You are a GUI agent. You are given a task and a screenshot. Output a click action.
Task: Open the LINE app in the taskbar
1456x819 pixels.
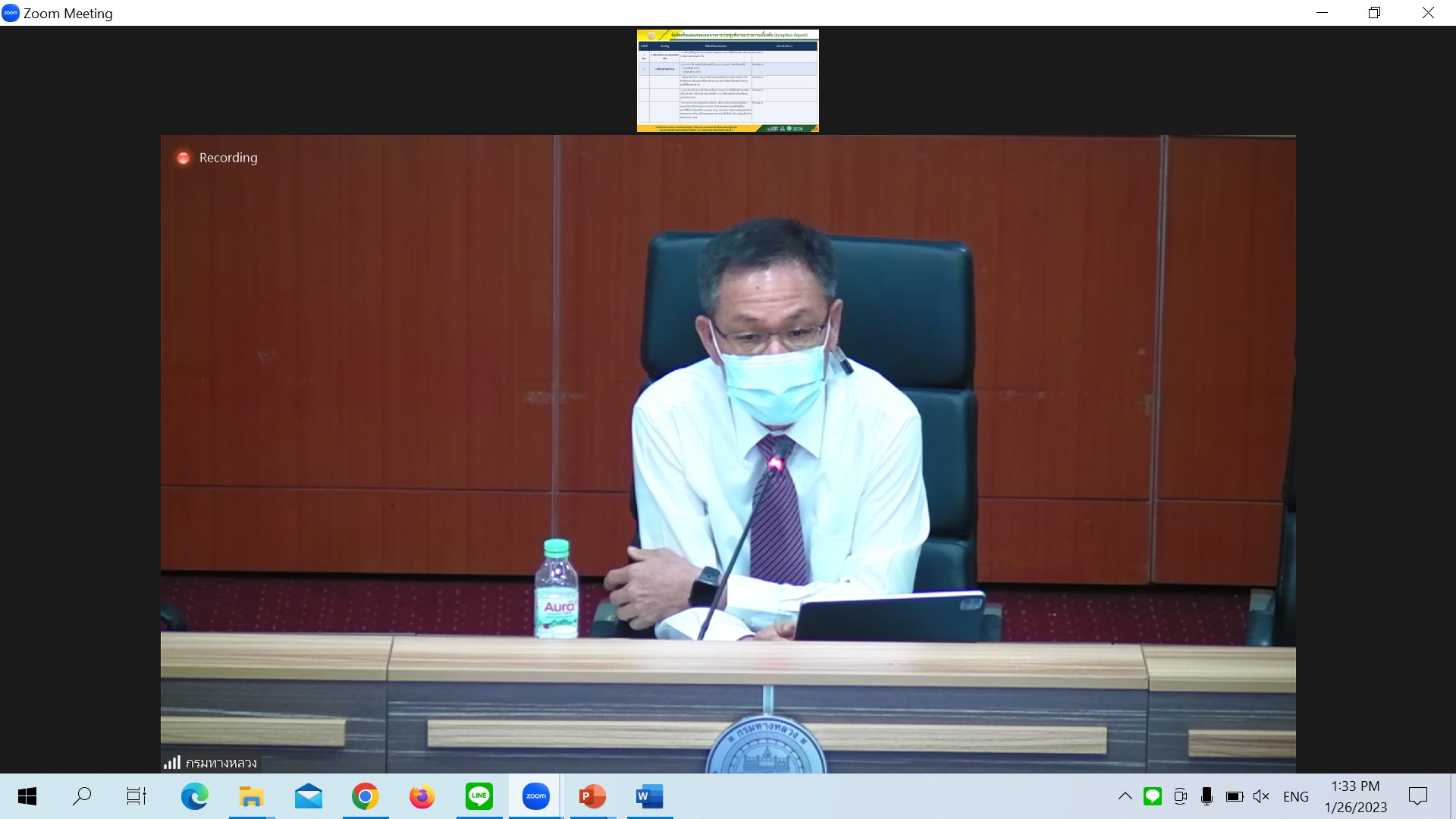(x=479, y=796)
